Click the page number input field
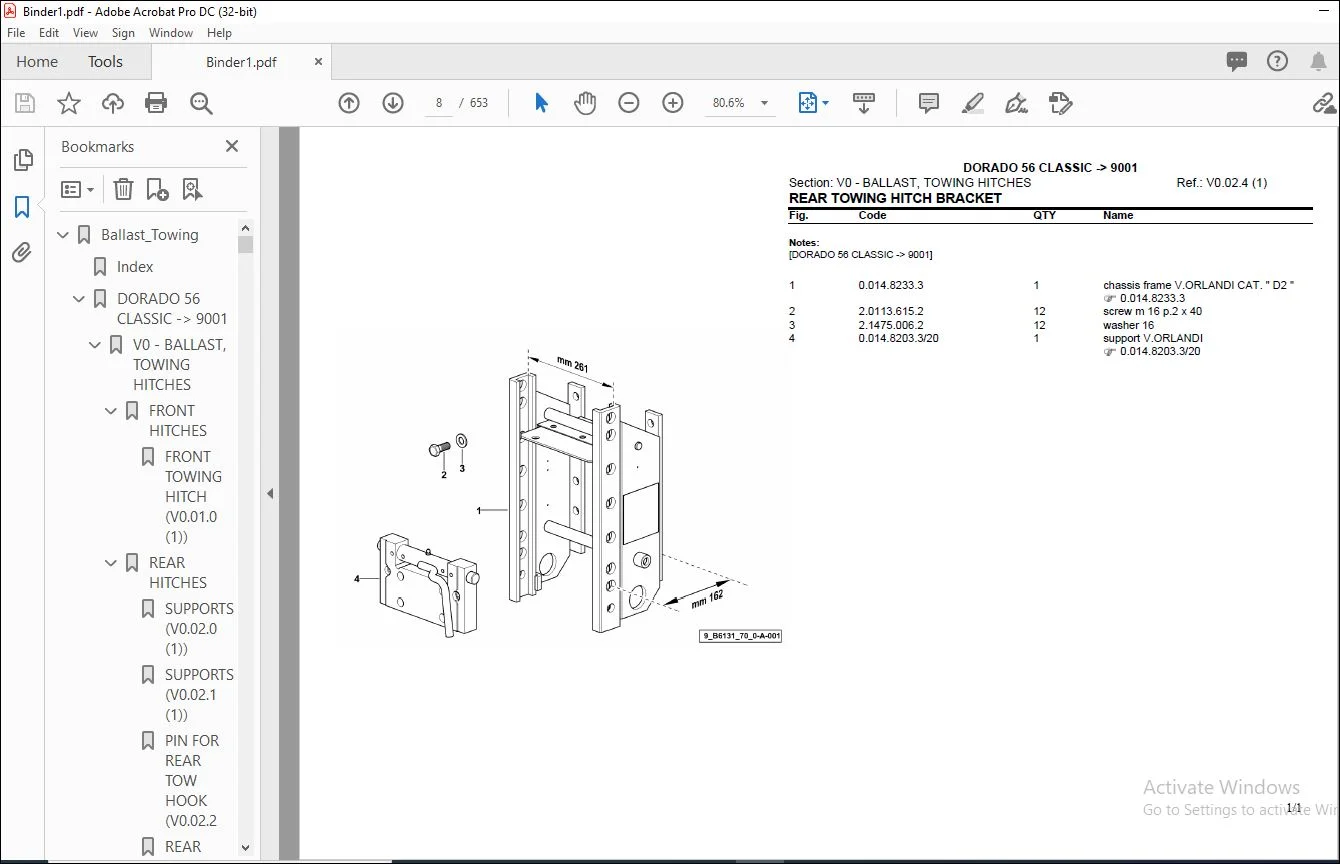This screenshot has width=1340, height=864. coord(439,103)
